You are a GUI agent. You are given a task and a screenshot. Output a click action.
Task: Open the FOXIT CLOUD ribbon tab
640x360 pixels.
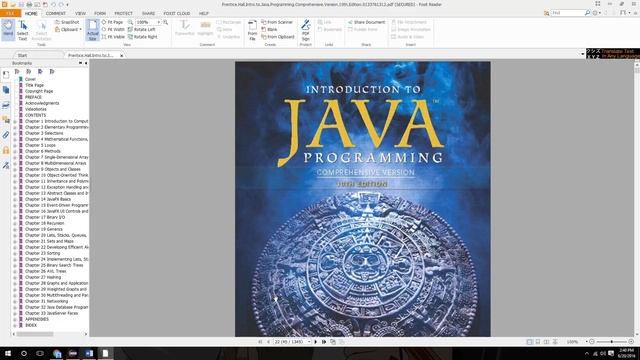[x=177, y=13]
